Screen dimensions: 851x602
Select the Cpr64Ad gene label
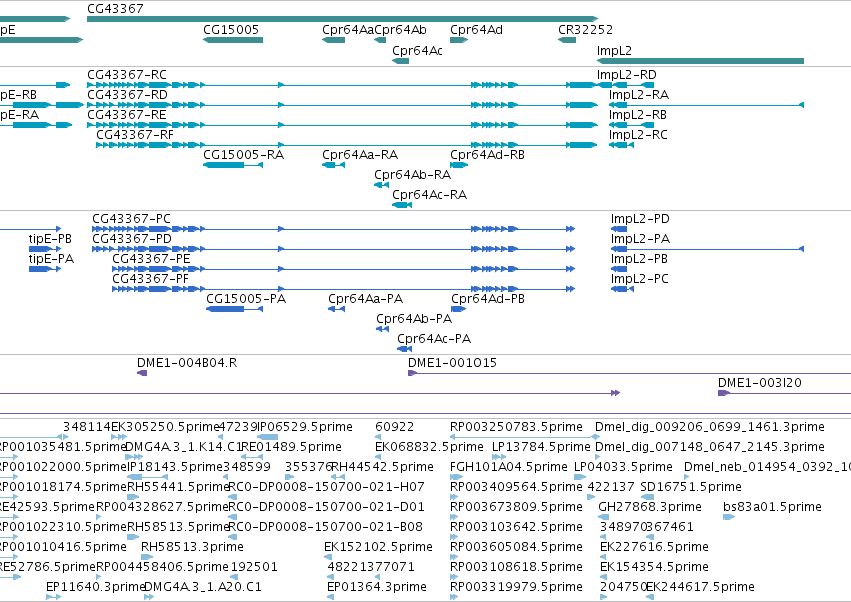click(x=477, y=30)
